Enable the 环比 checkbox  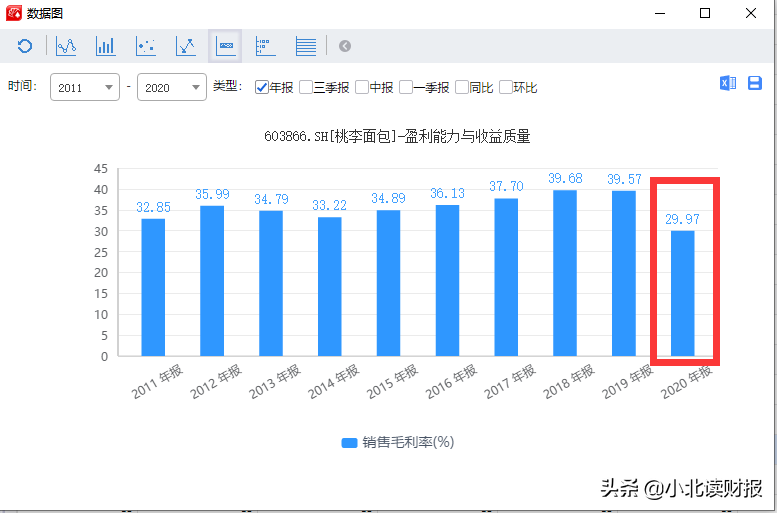coord(505,88)
